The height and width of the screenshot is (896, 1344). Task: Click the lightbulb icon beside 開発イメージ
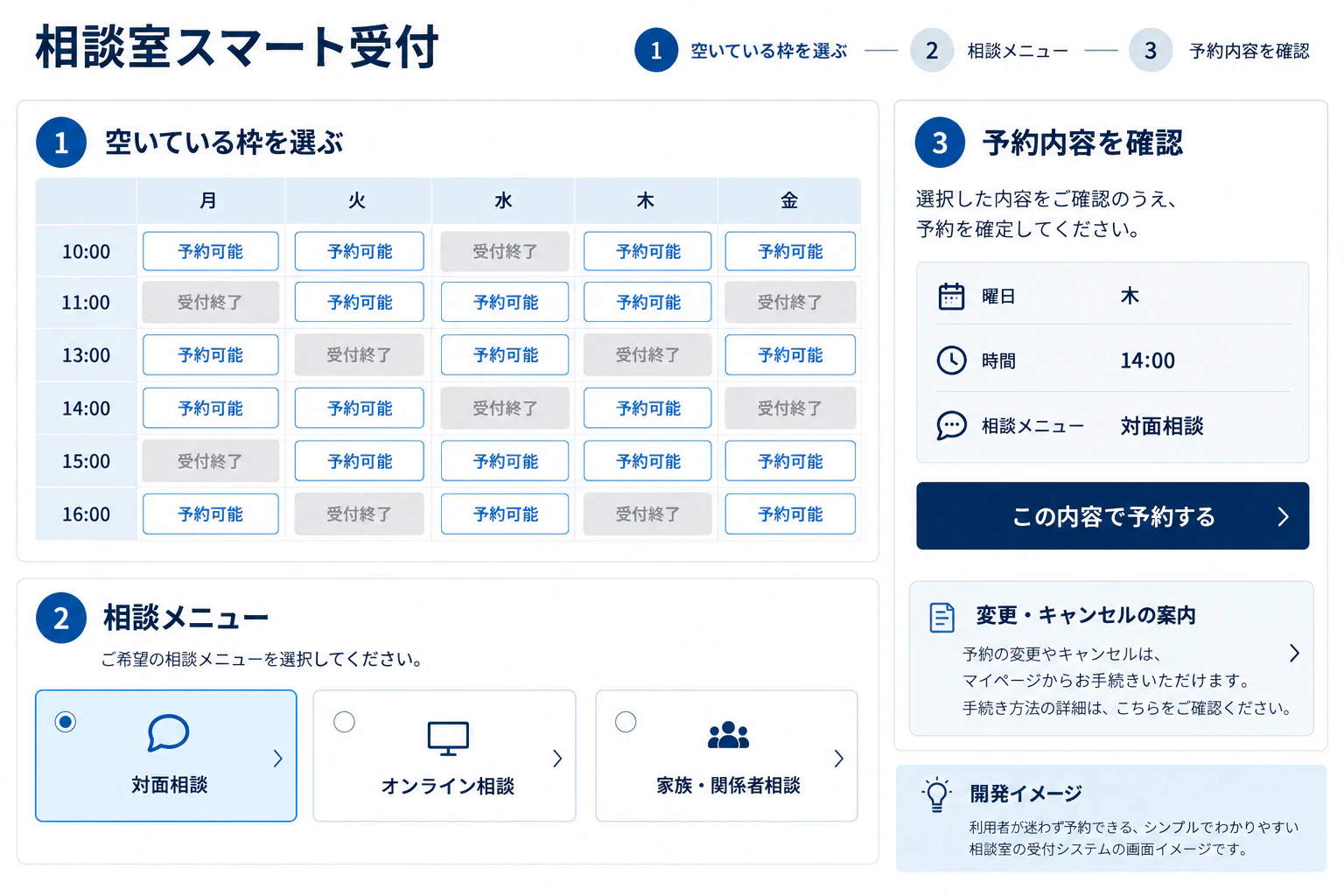pyautogui.click(x=936, y=794)
